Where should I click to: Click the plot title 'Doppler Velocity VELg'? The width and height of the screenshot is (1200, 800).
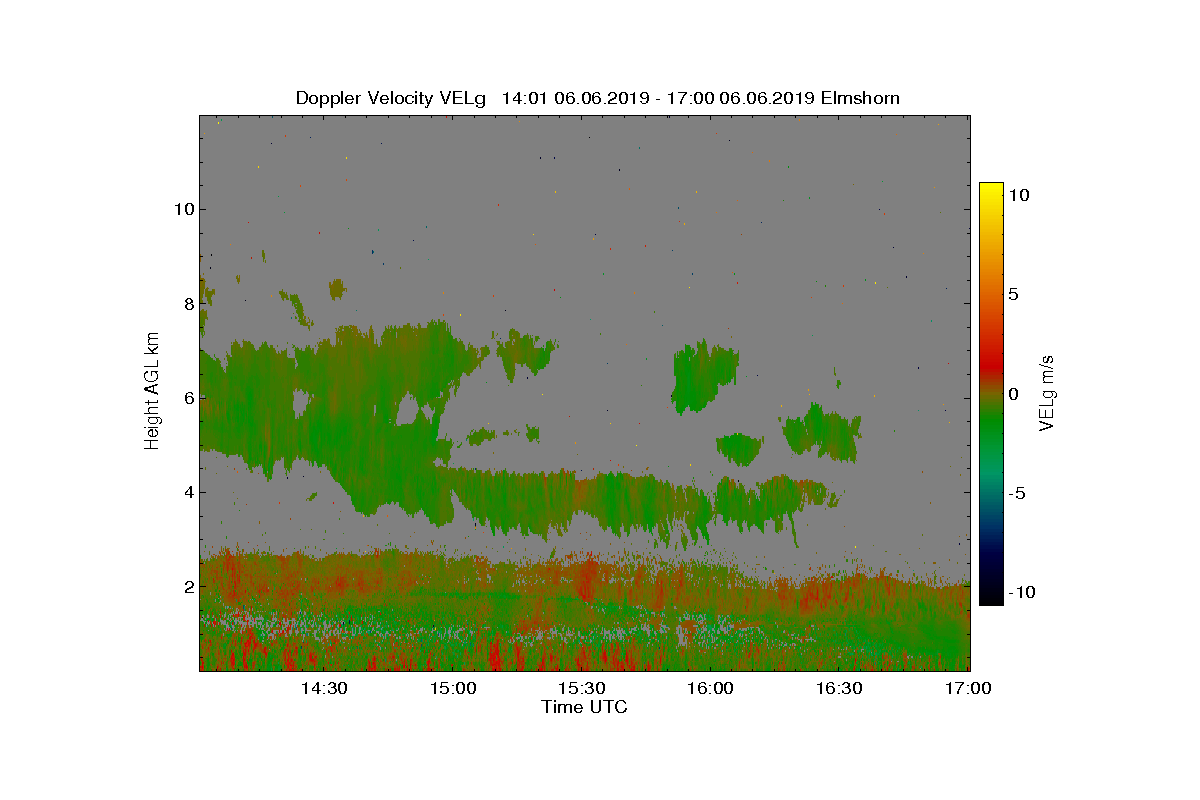pos(390,98)
